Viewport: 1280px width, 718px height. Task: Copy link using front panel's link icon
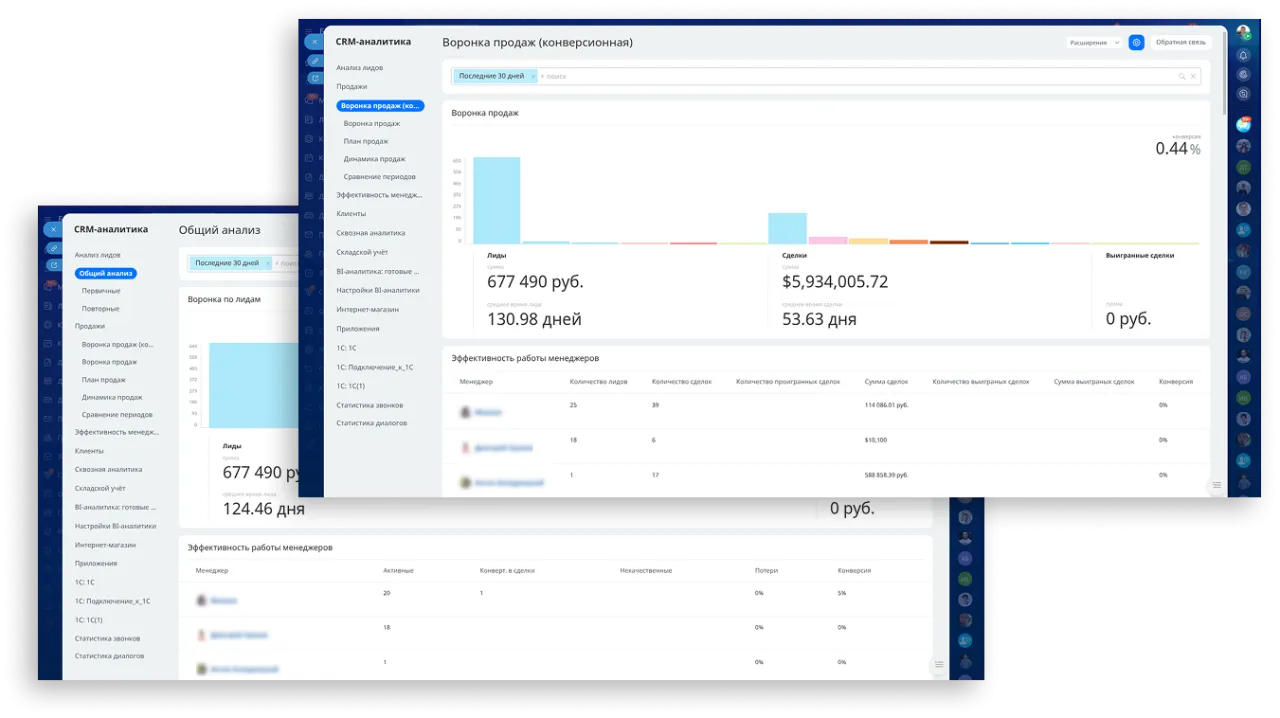coord(314,60)
